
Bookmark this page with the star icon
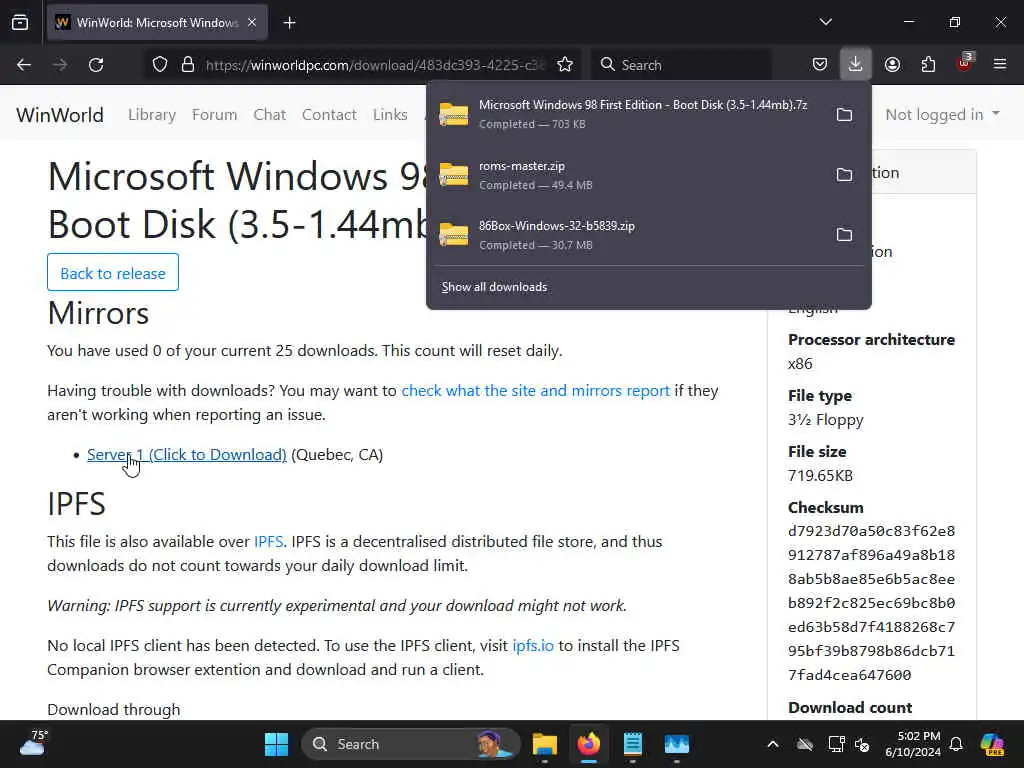coord(565,65)
